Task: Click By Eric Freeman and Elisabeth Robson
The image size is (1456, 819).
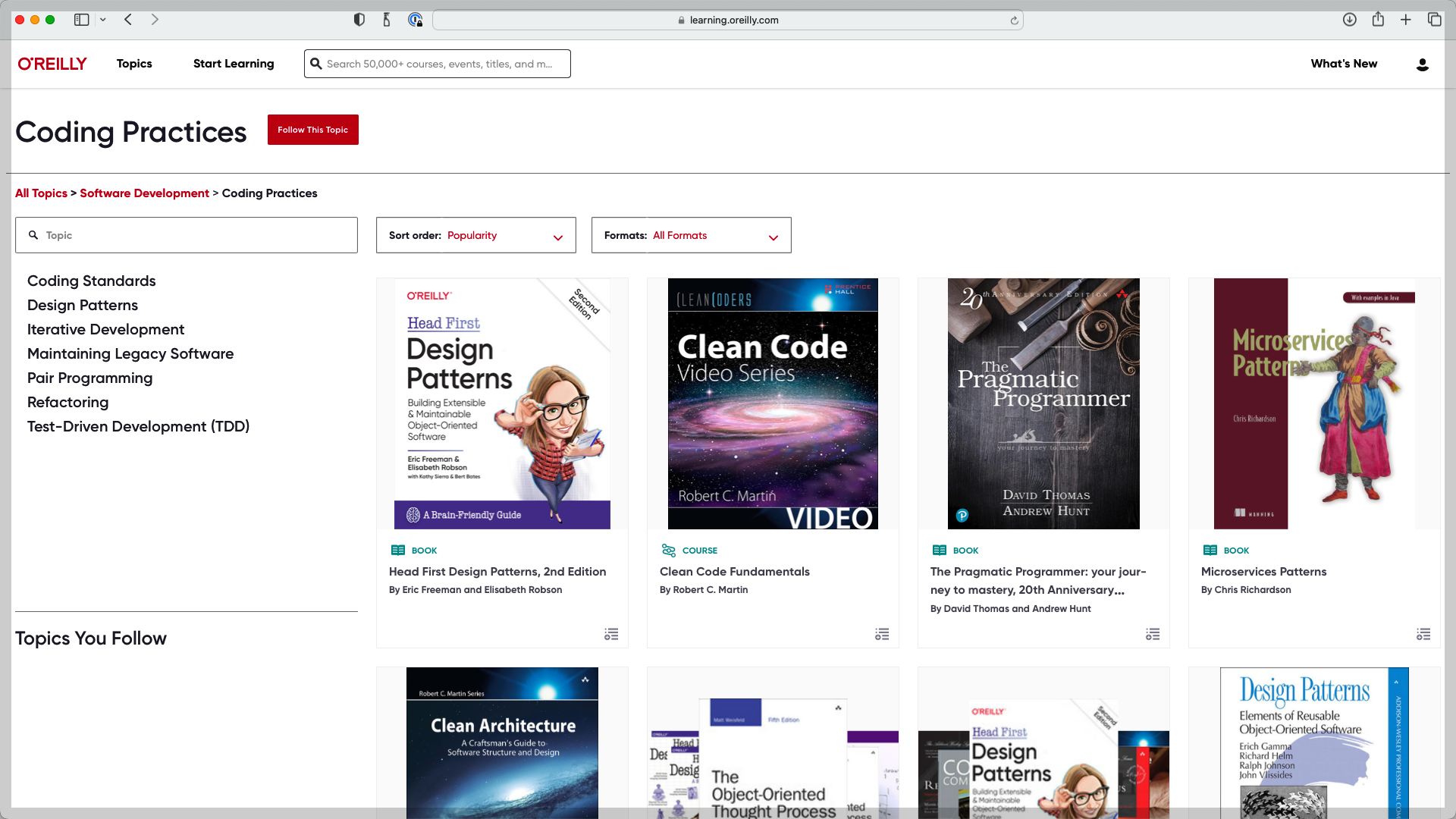Action: [x=475, y=590]
